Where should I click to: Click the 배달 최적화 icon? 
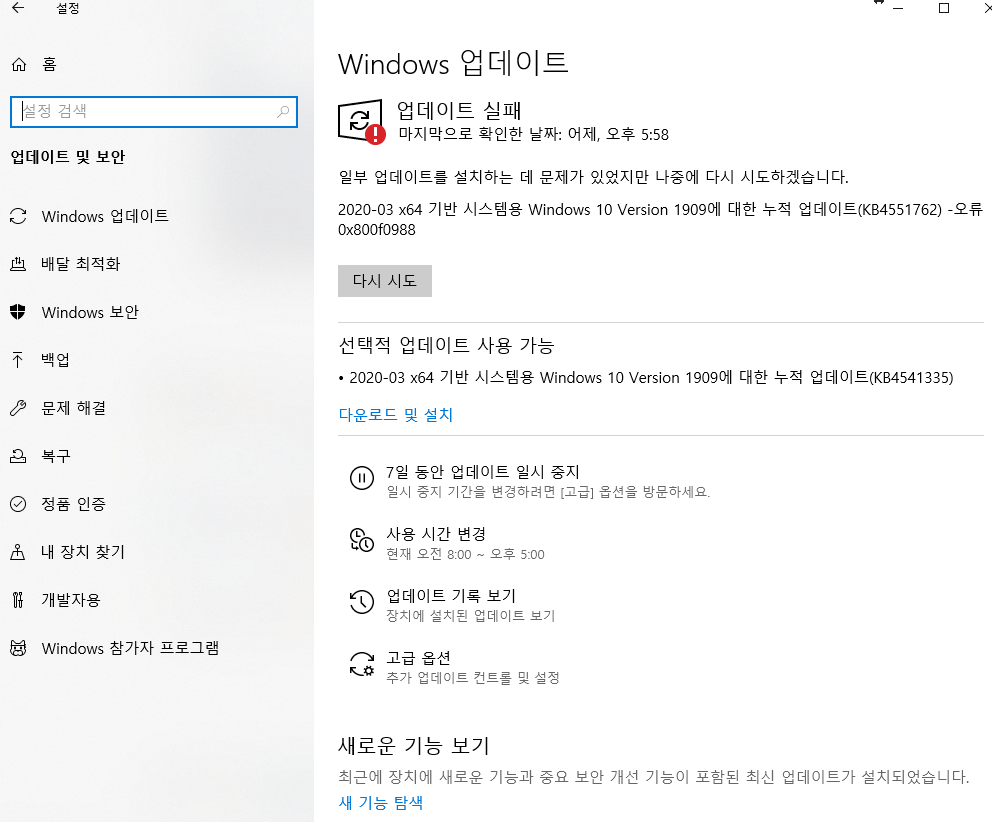point(18,264)
